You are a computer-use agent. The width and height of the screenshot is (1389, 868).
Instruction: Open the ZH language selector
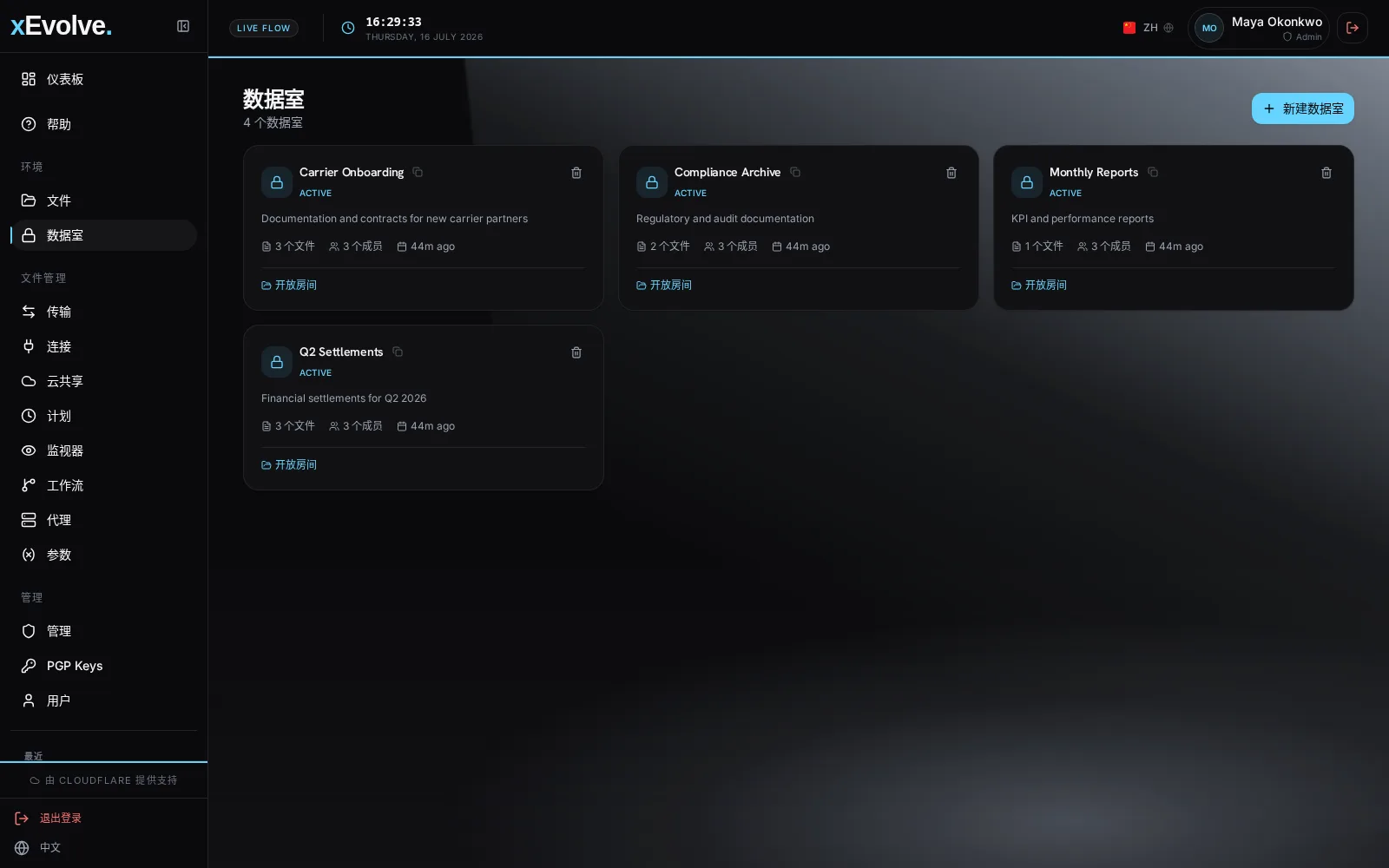point(1148,28)
